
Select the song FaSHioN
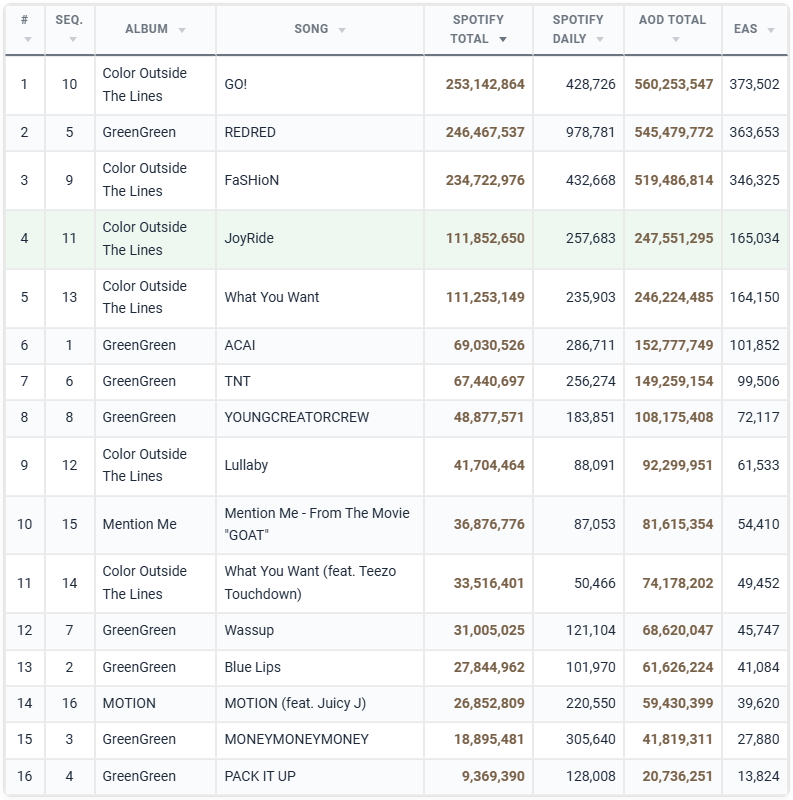point(252,180)
